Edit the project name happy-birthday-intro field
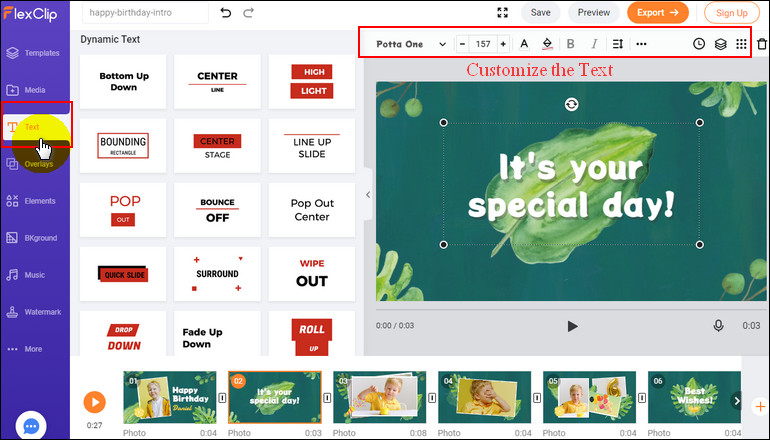This screenshot has height=440, width=770. click(145, 13)
